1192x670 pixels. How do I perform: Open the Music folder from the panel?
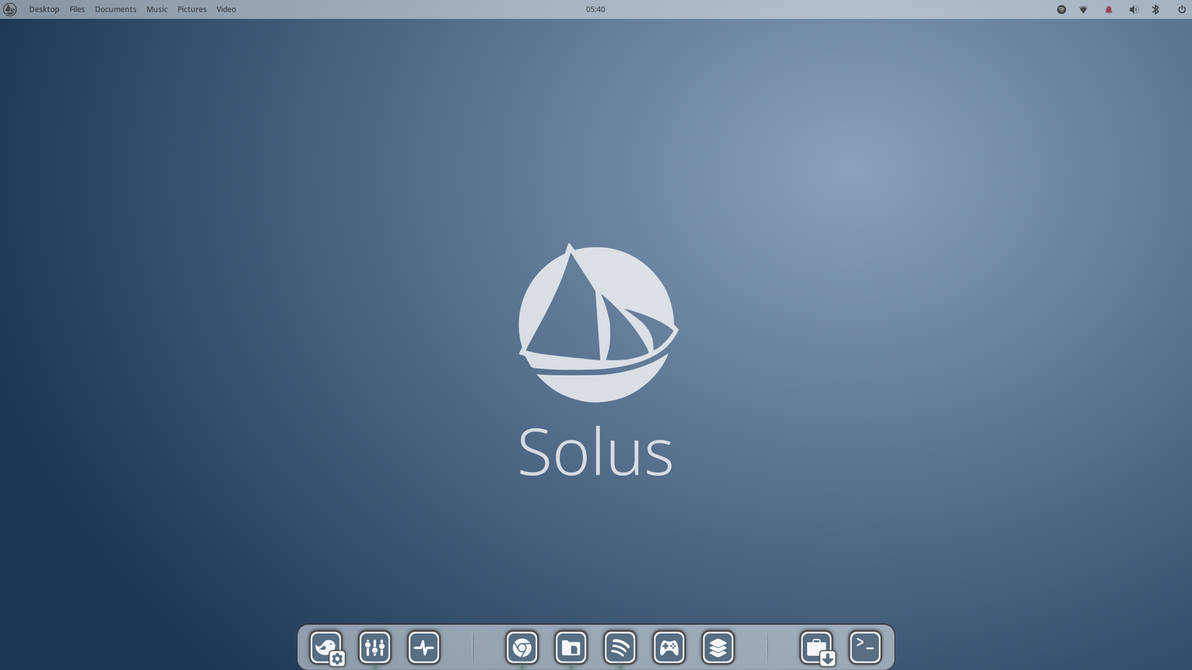(156, 9)
